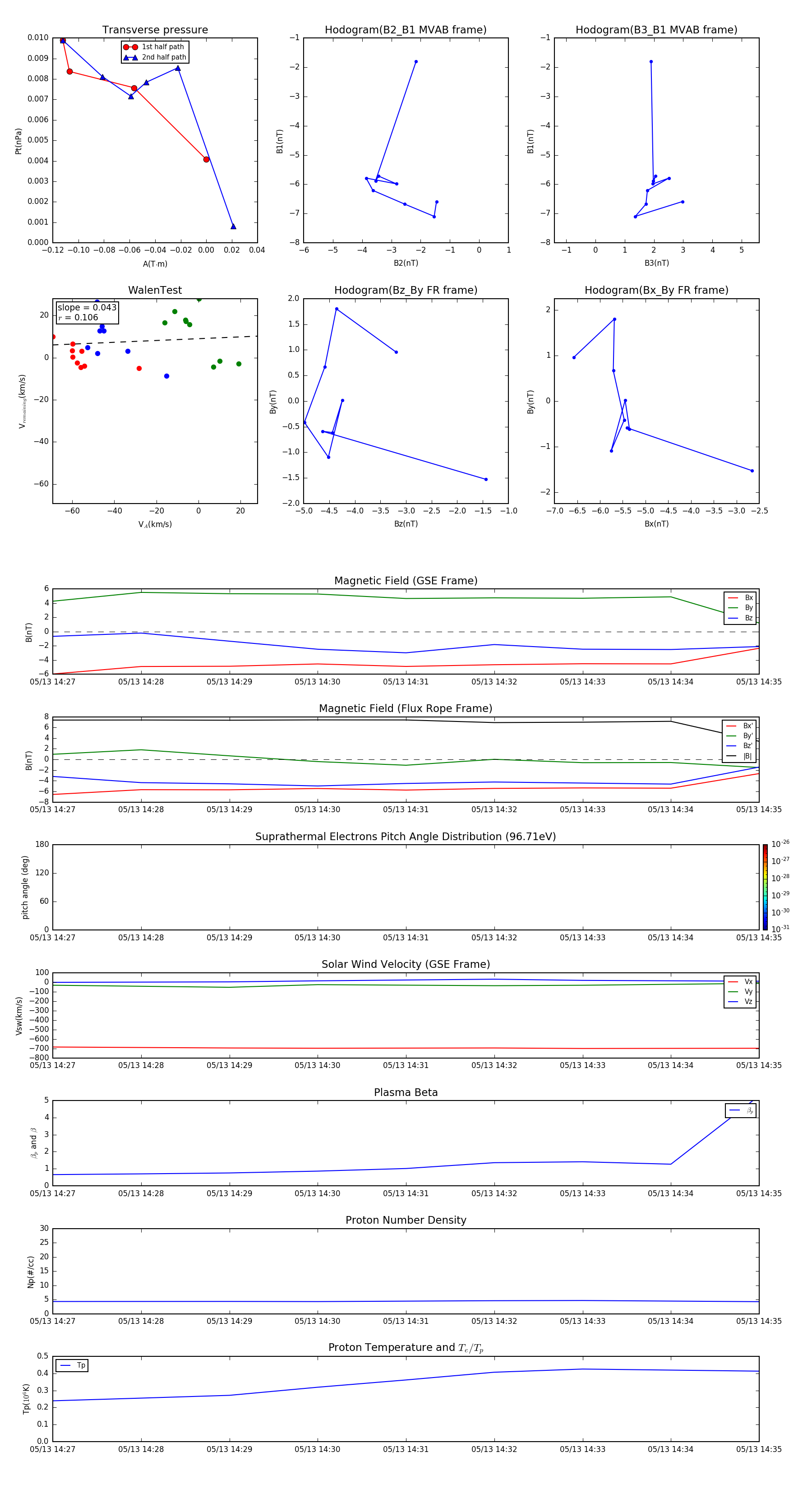Click the 'B3(nT)' x-axis label
This screenshot has width=812, height=1489.
click(x=656, y=263)
